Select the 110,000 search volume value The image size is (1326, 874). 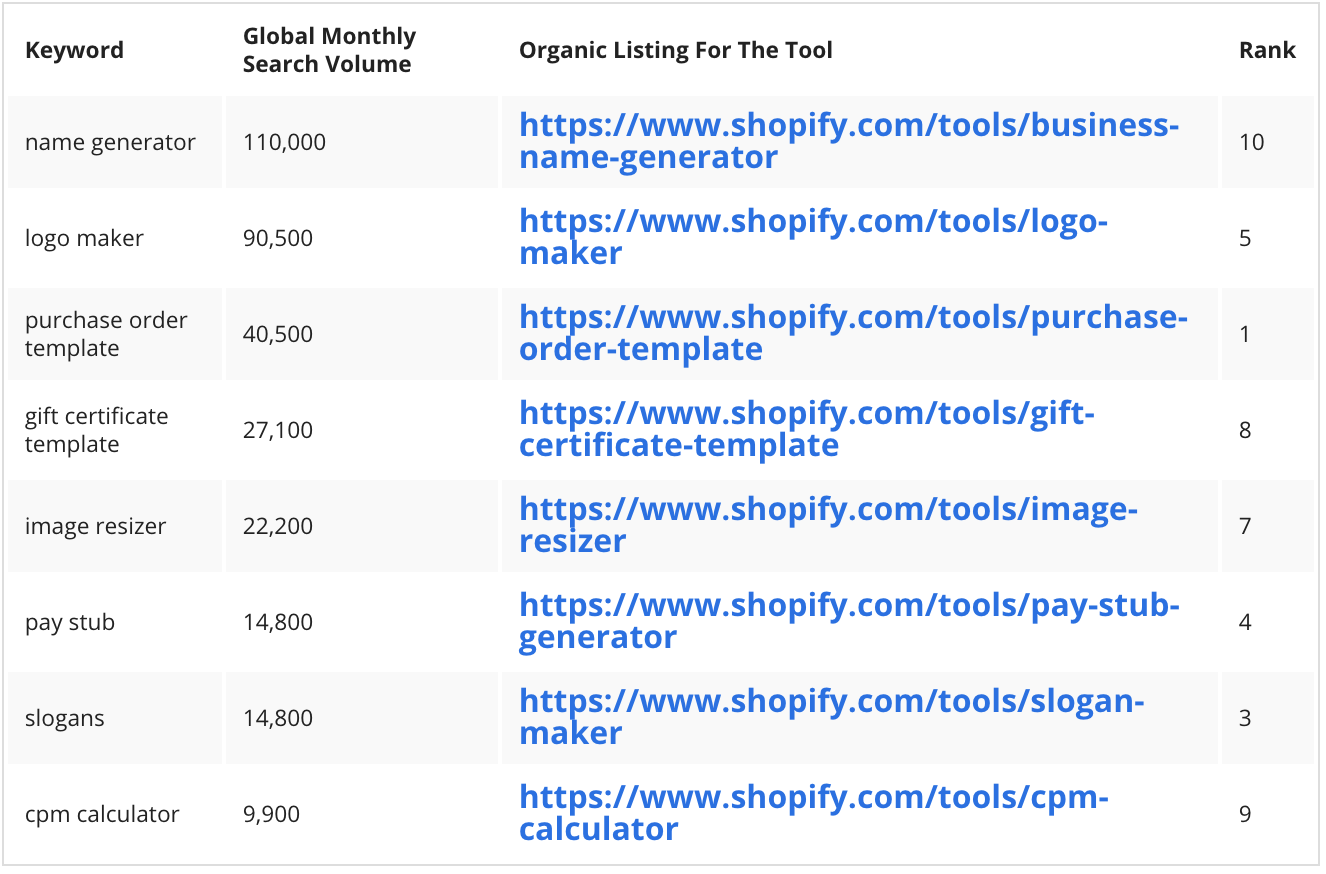pos(284,142)
